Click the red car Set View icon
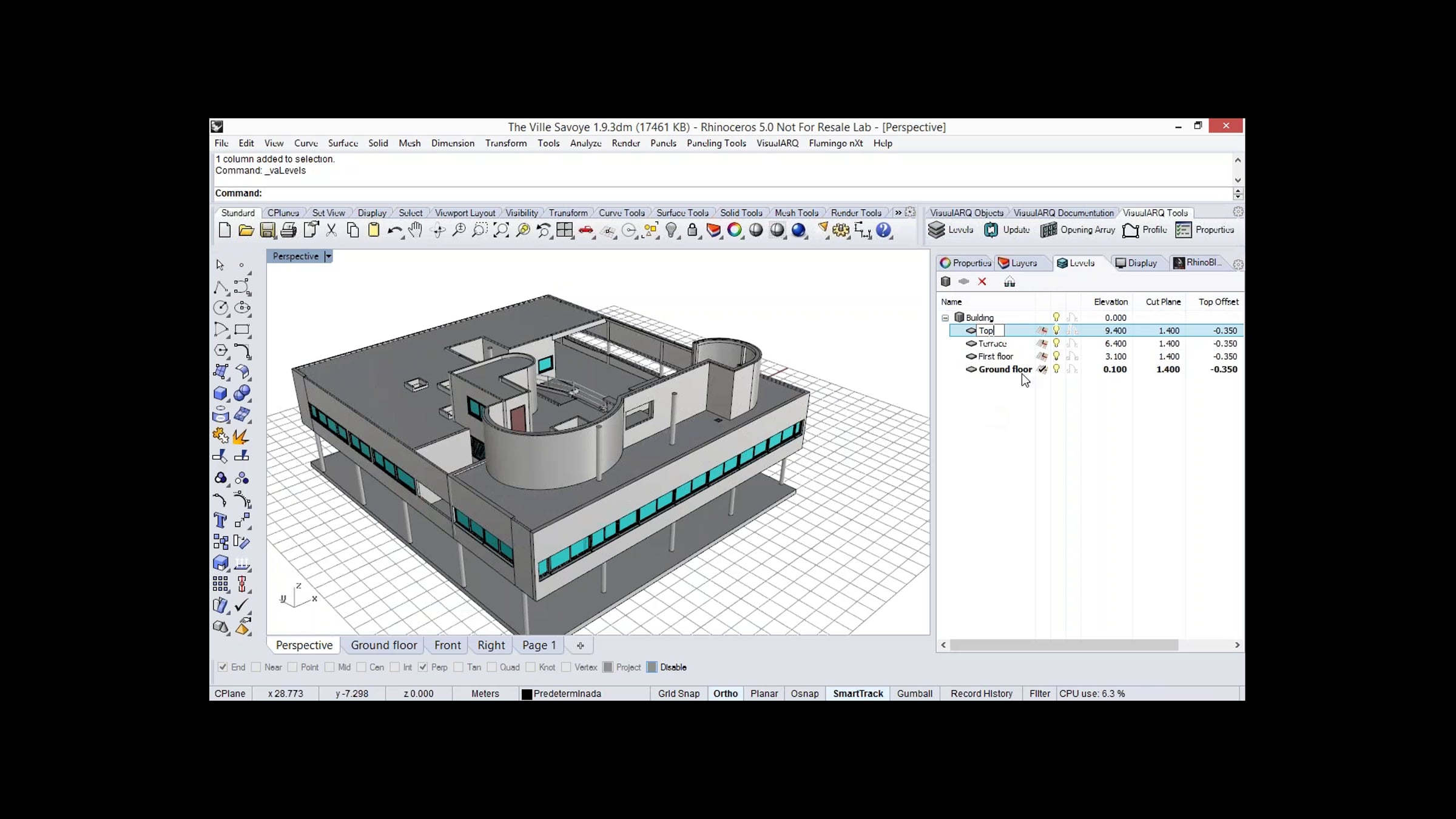The height and width of the screenshot is (819, 1456). (586, 230)
